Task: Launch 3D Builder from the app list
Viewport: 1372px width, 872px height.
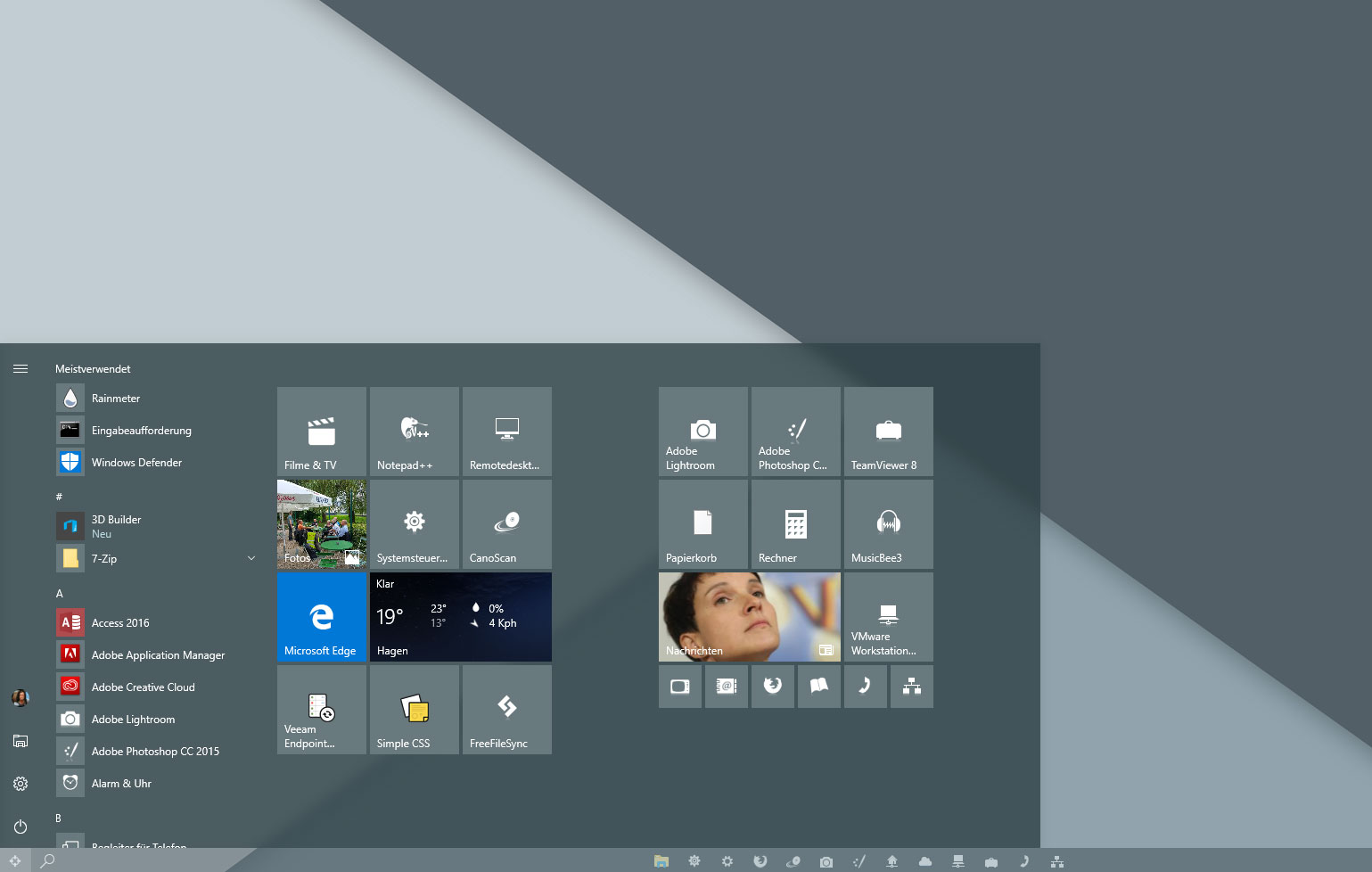Action: point(158,526)
